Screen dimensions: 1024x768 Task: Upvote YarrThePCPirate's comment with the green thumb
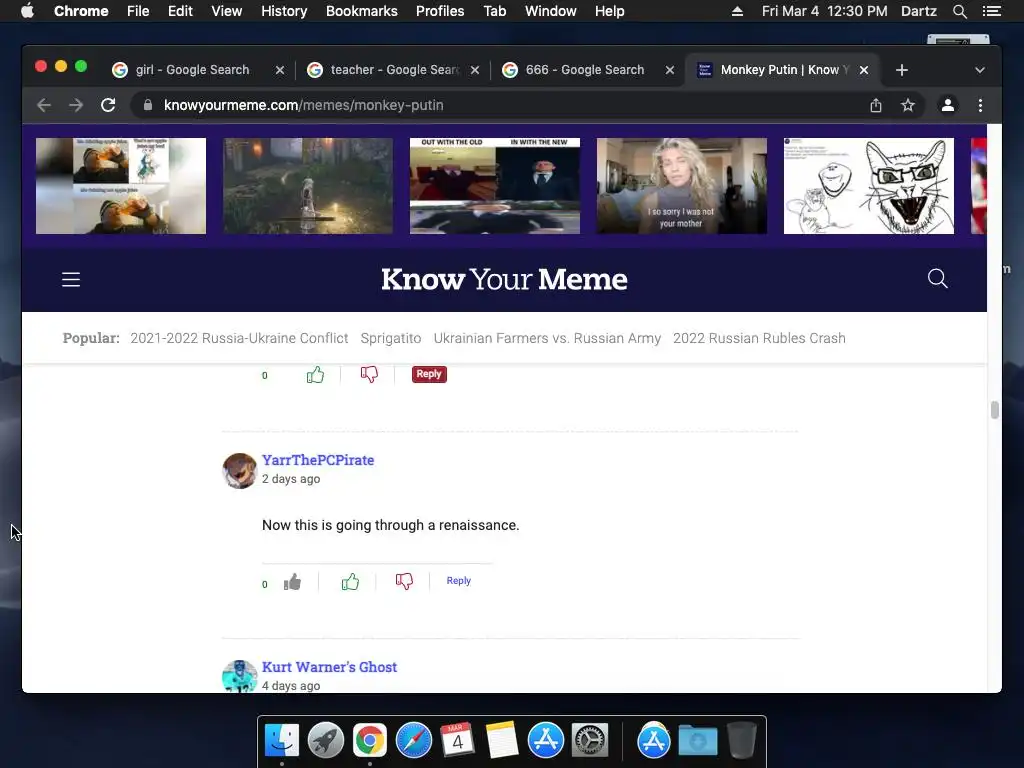pyautogui.click(x=350, y=581)
